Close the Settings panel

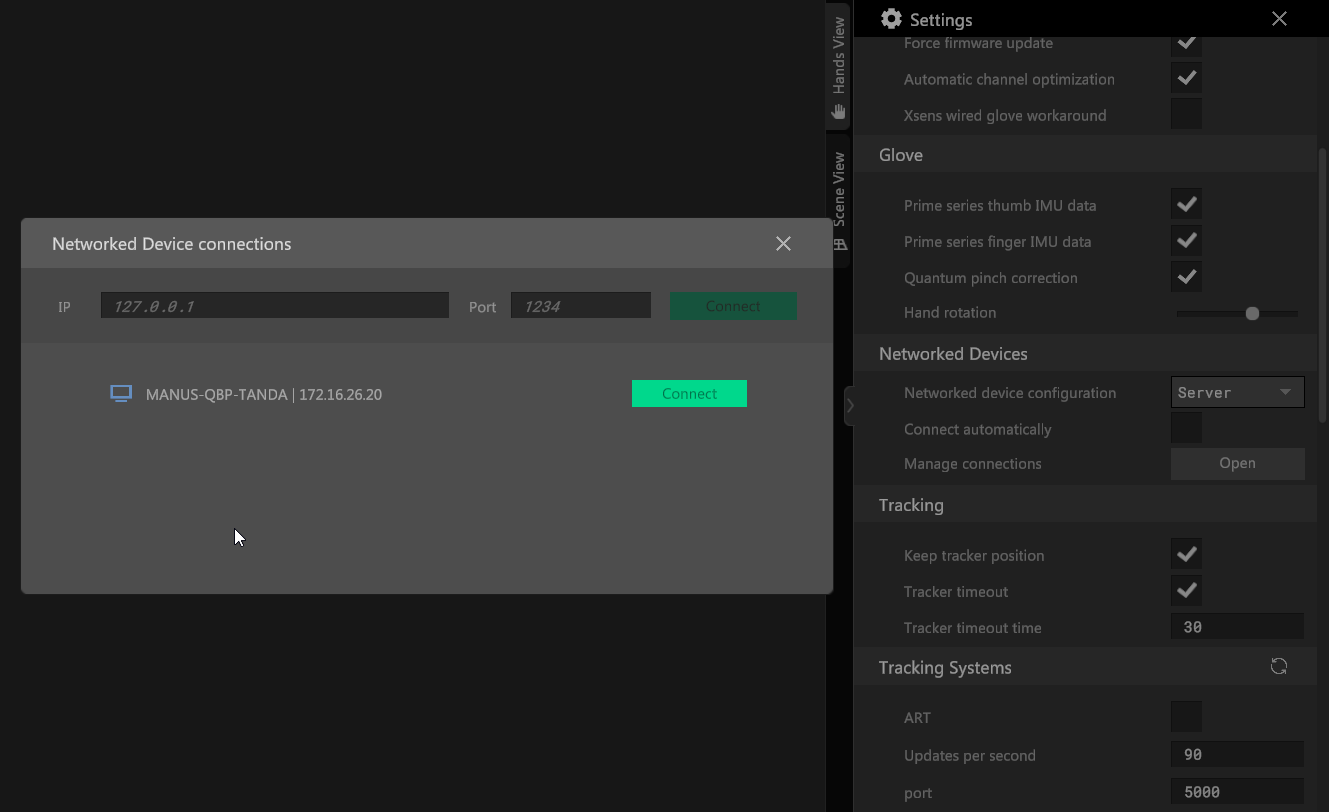click(1279, 19)
